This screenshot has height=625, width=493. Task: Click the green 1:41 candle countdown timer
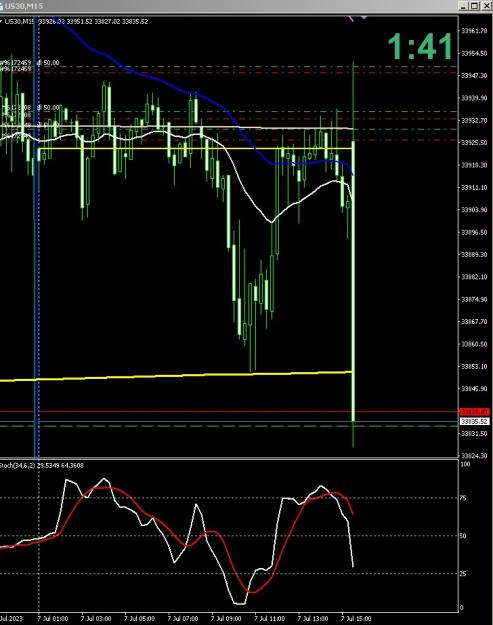421,46
